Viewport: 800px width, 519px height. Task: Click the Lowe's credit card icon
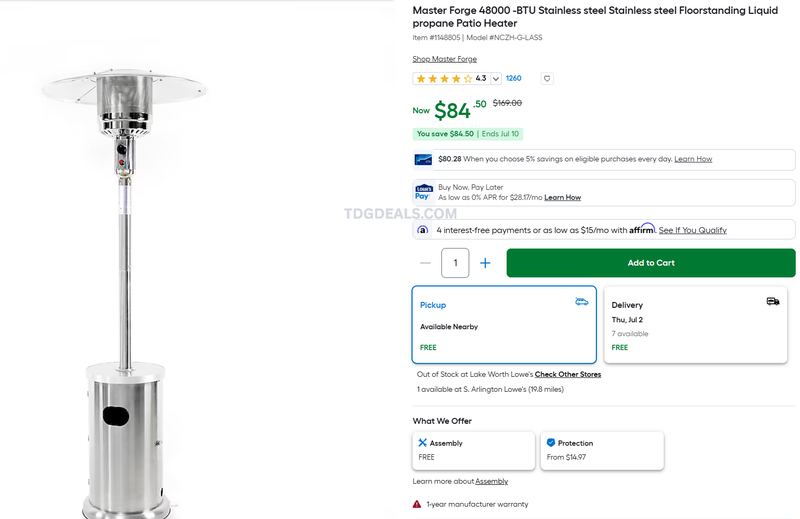(x=423, y=160)
